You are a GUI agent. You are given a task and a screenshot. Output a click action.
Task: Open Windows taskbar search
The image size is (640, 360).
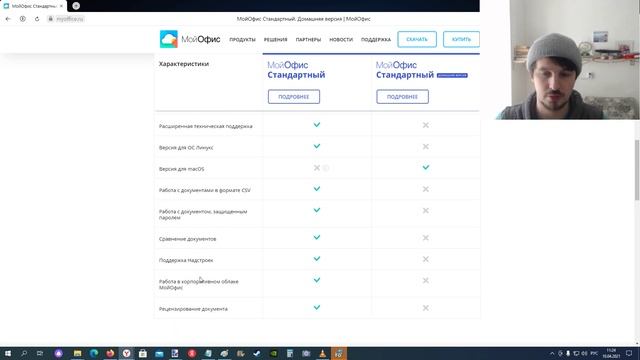tap(24, 353)
